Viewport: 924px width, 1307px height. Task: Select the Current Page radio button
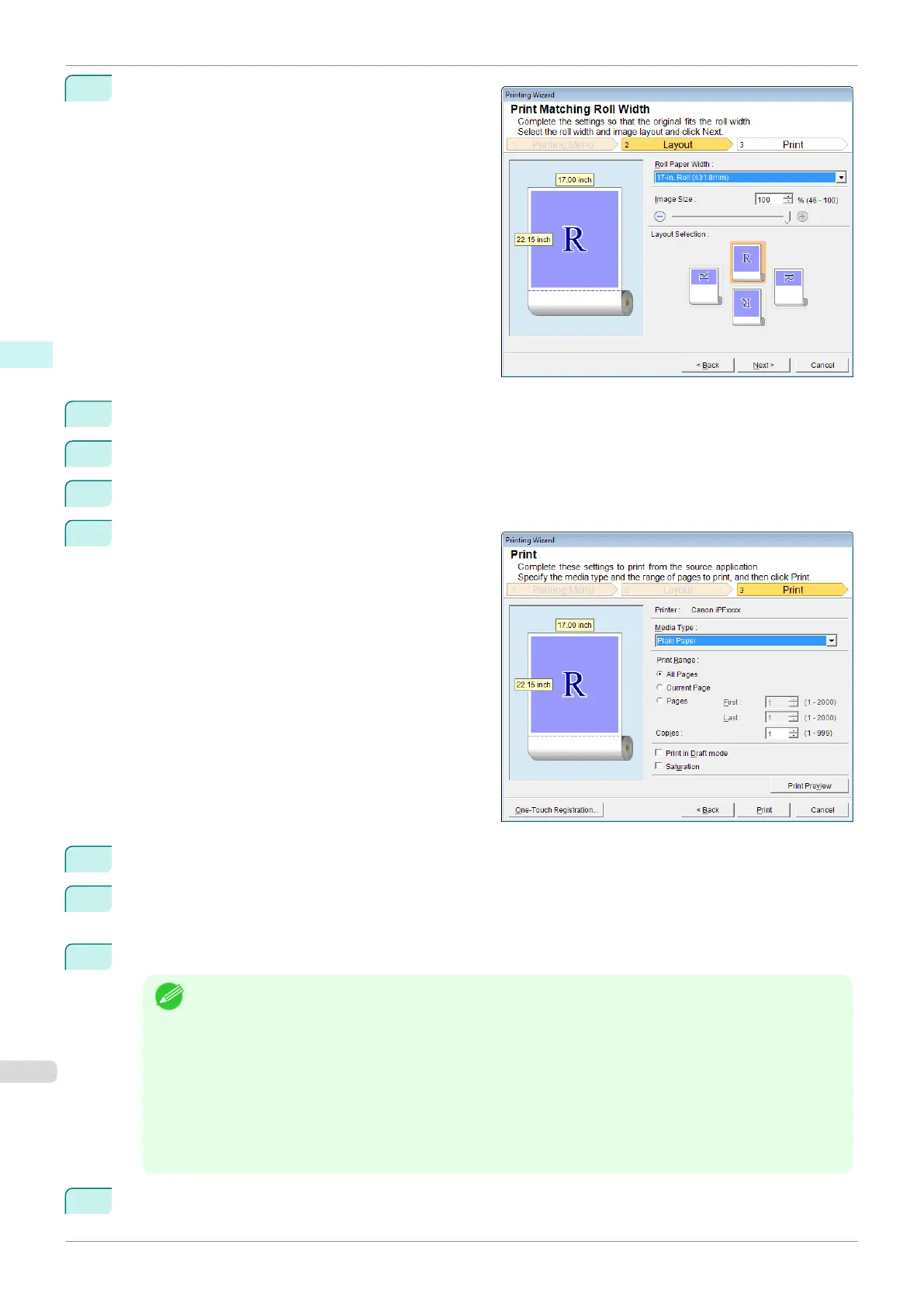point(659,688)
